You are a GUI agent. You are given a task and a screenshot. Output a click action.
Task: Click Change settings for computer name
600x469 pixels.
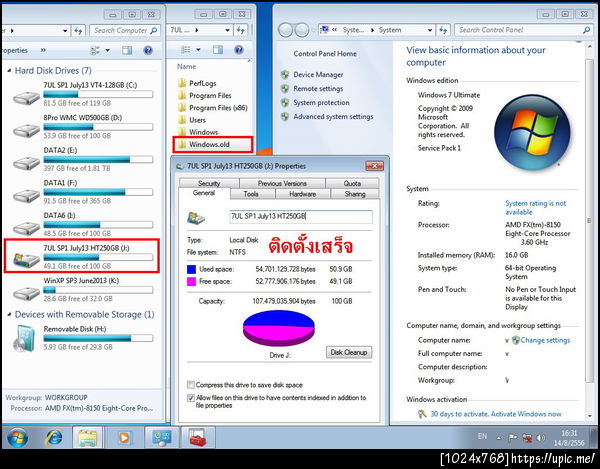(545, 340)
